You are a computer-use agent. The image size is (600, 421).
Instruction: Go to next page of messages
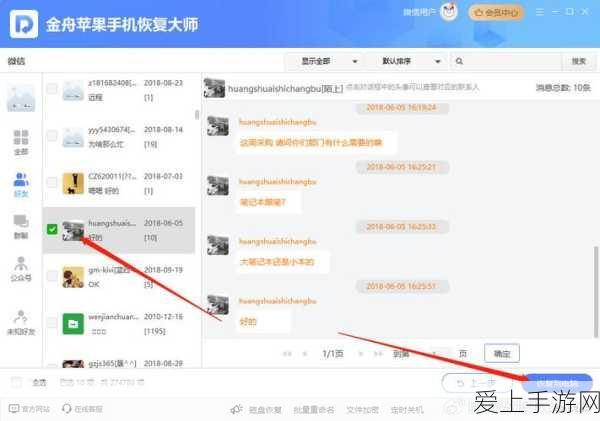[360, 354]
